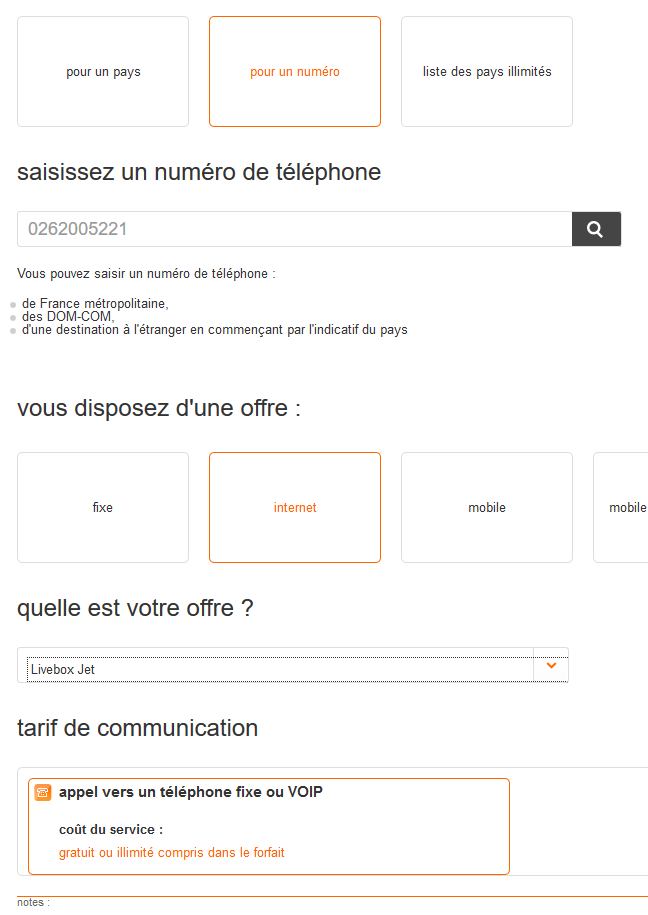Image resolution: width=648 pixels, height=915 pixels.
Task: Switch to "pour un numéro" tab
Action: 295,72
